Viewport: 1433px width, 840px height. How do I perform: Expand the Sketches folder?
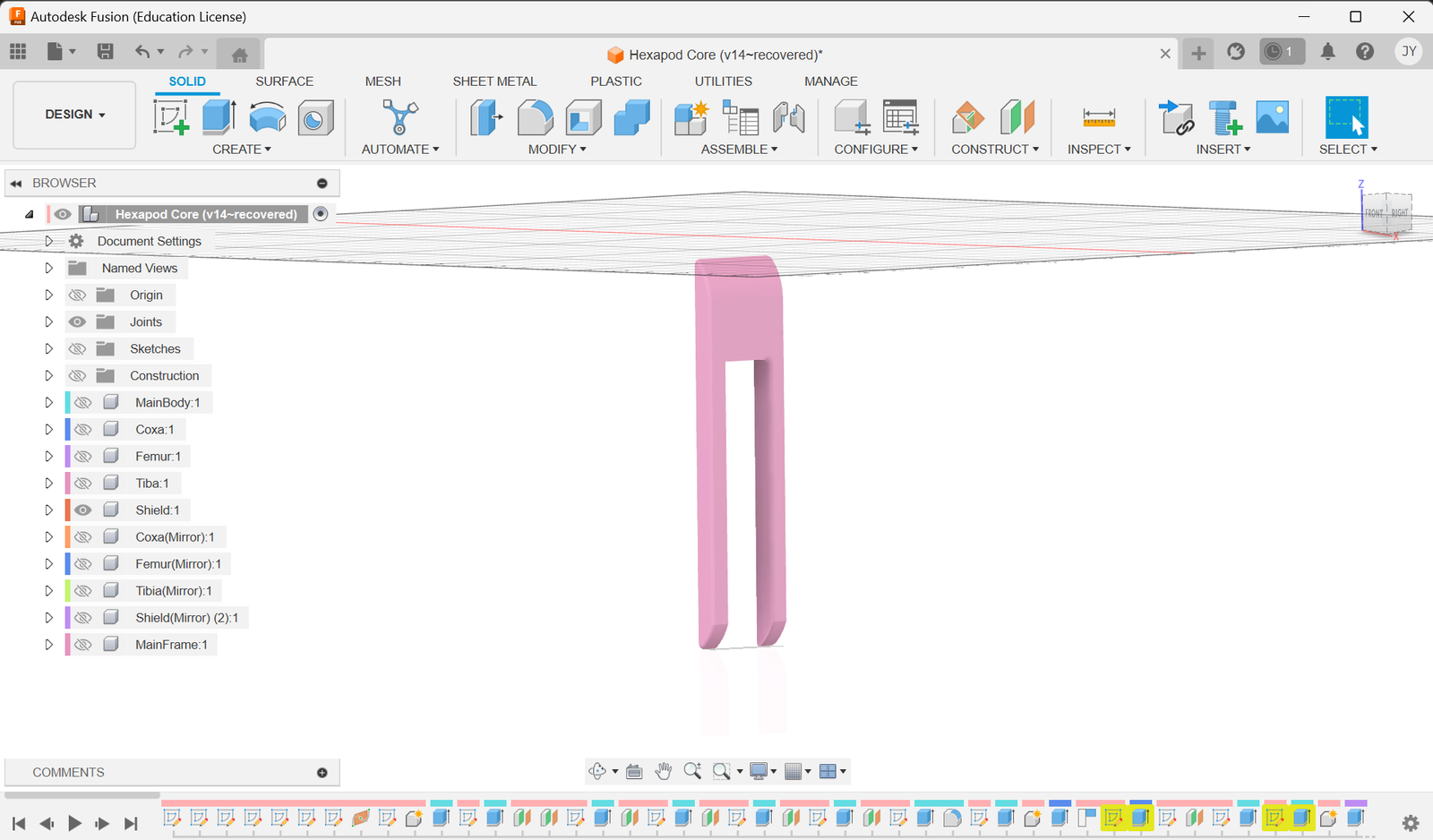click(x=48, y=348)
